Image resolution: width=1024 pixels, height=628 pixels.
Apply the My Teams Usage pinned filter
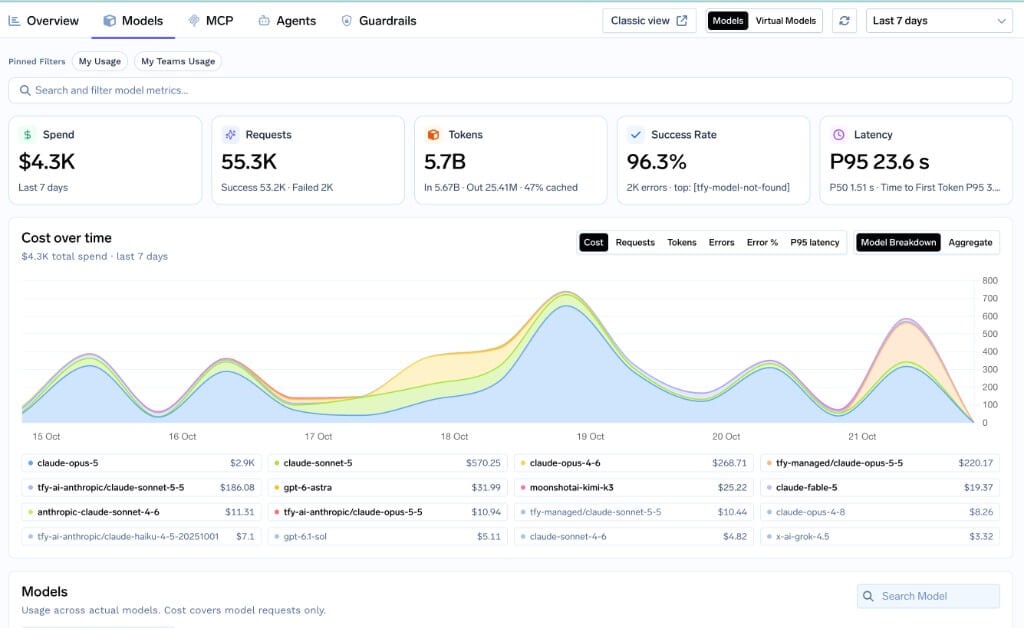pyautogui.click(x=178, y=61)
